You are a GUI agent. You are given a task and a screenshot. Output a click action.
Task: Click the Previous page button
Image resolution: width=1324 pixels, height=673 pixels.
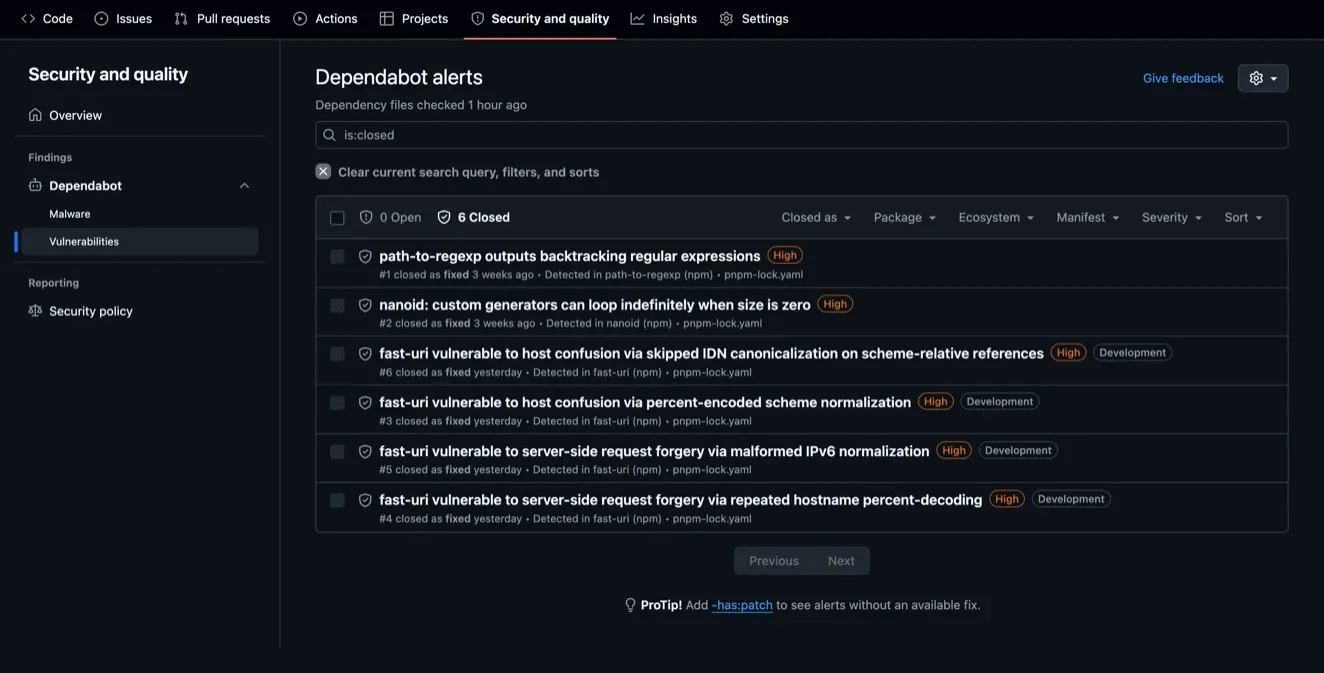774,561
